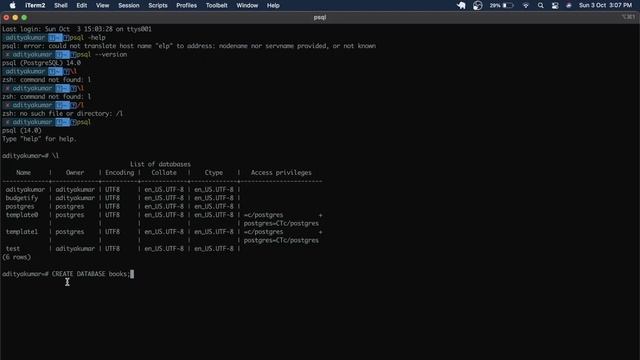The width and height of the screenshot is (640, 360).
Task: Click the globe icon in the menu bar
Action: click(x=478, y=5)
